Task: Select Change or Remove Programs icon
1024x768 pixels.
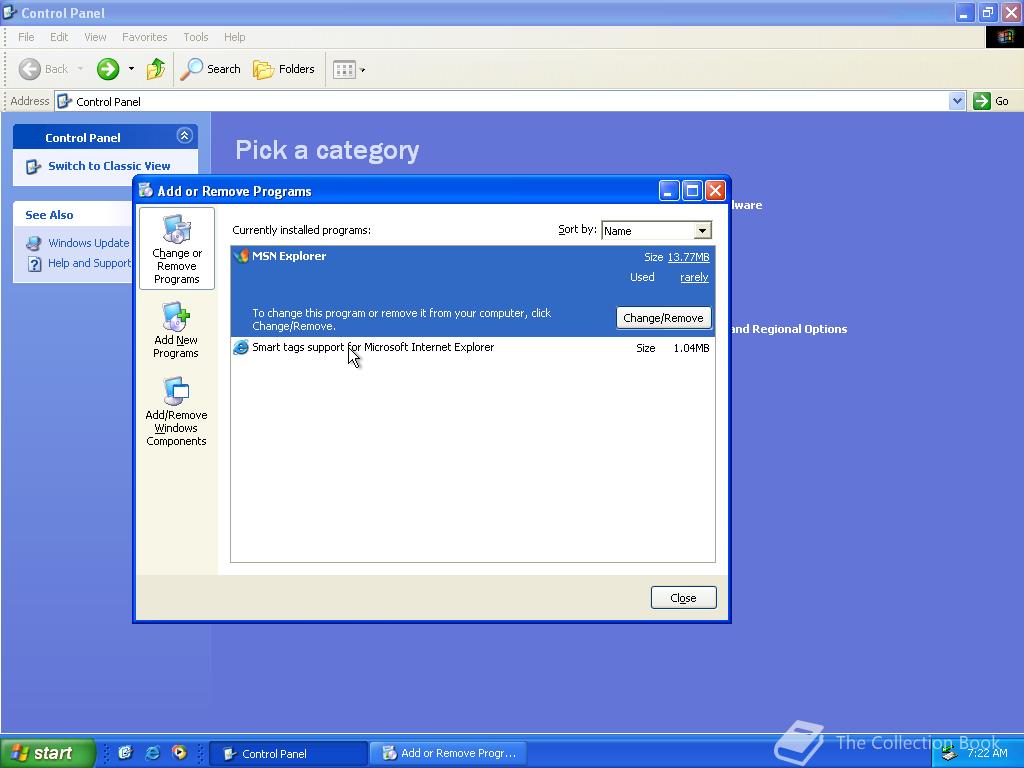Action: tap(176, 248)
